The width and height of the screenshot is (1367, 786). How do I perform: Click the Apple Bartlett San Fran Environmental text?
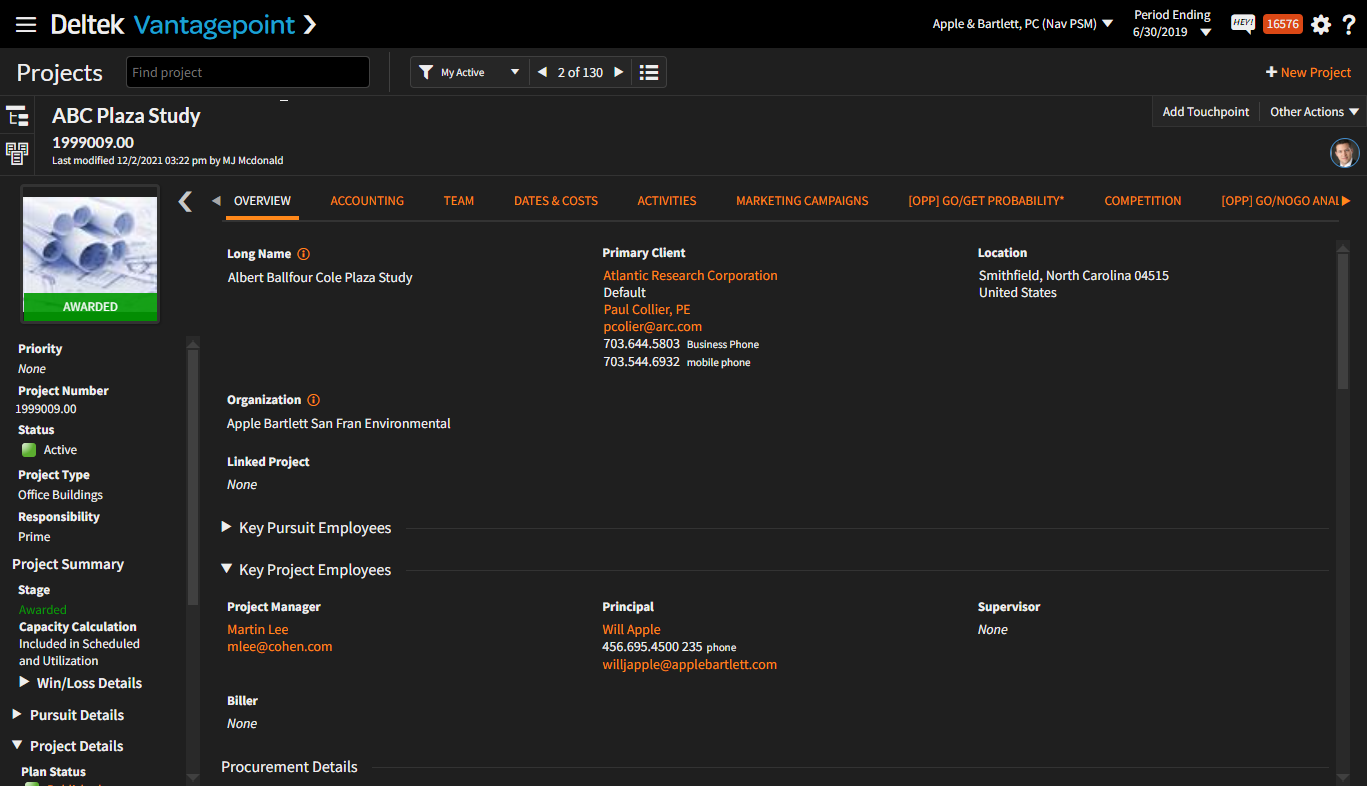point(339,423)
